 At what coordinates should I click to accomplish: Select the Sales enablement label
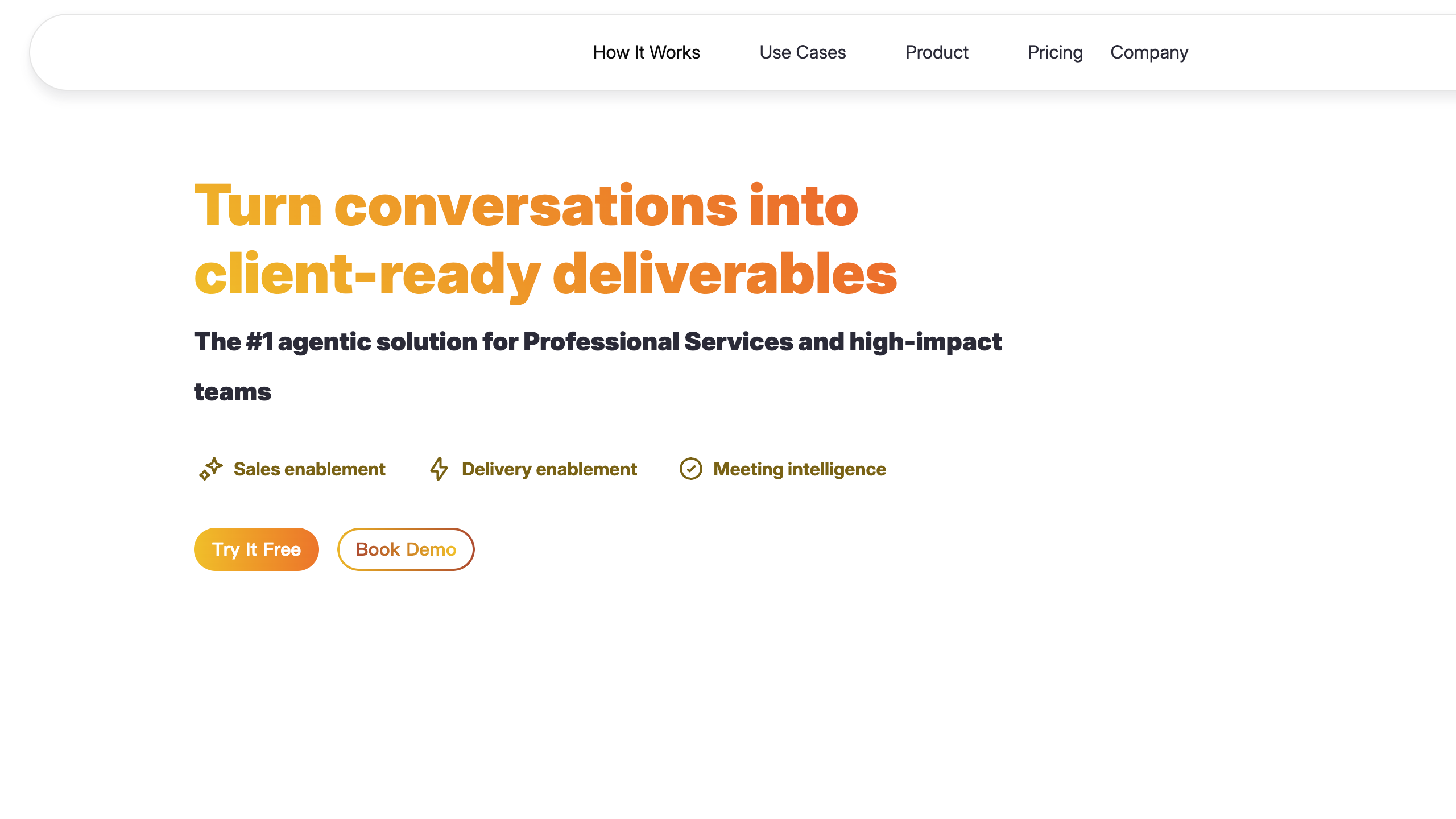tap(309, 469)
